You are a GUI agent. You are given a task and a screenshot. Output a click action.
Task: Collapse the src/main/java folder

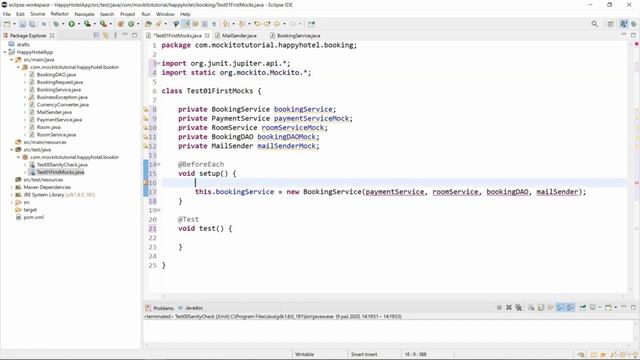pyautogui.click(x=12, y=60)
